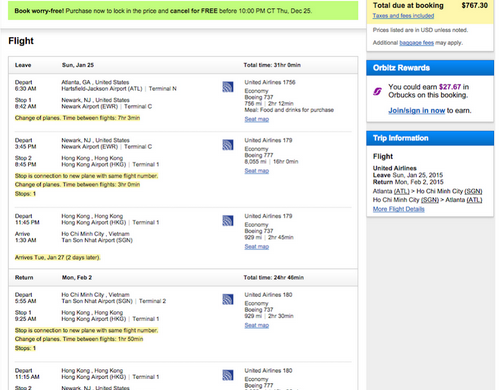
Task: Click SGN abbreviation in Atlanta > Ho Chi Minh line
Action: click(x=473, y=191)
